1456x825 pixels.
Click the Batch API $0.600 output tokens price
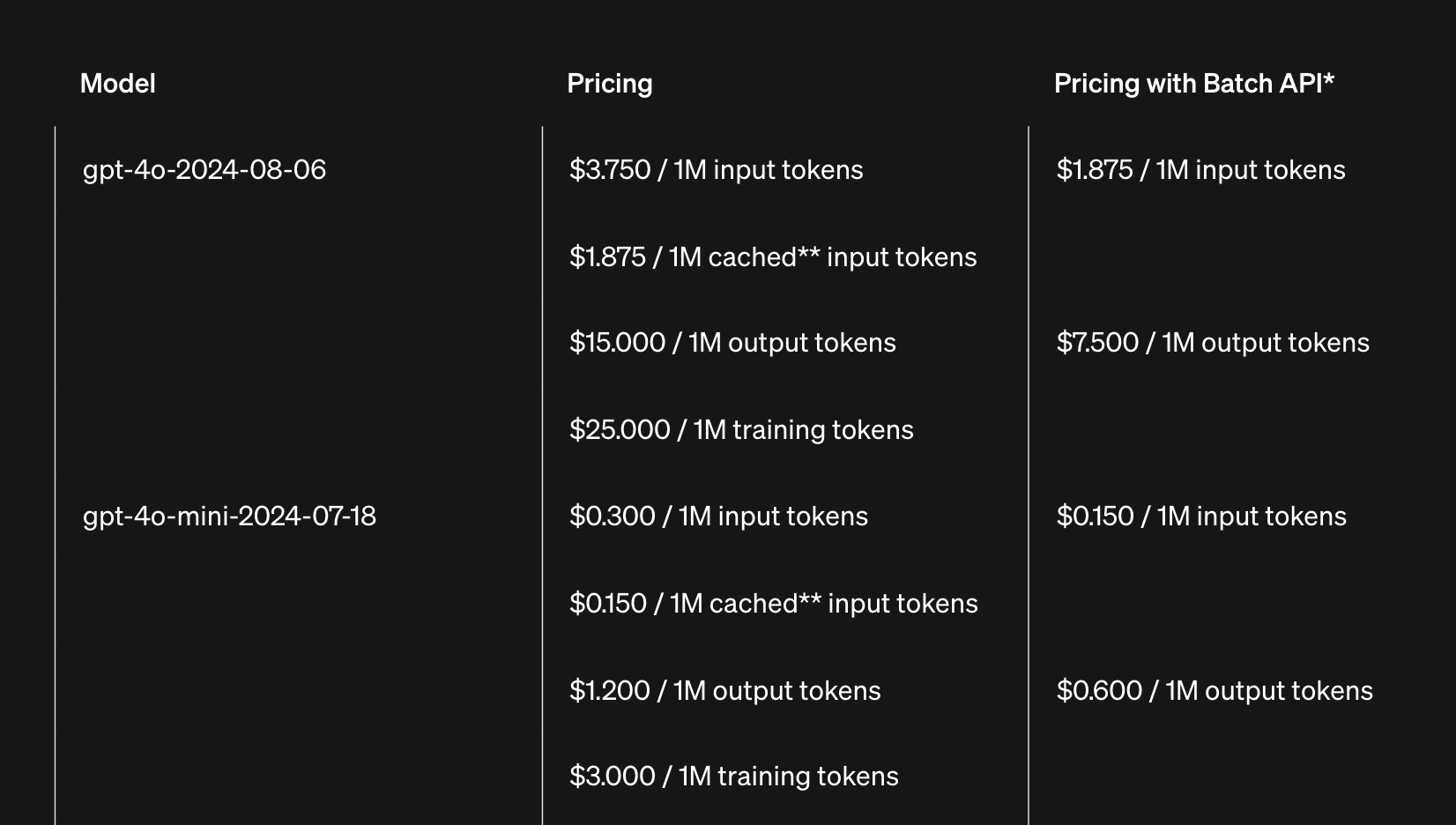[1215, 690]
